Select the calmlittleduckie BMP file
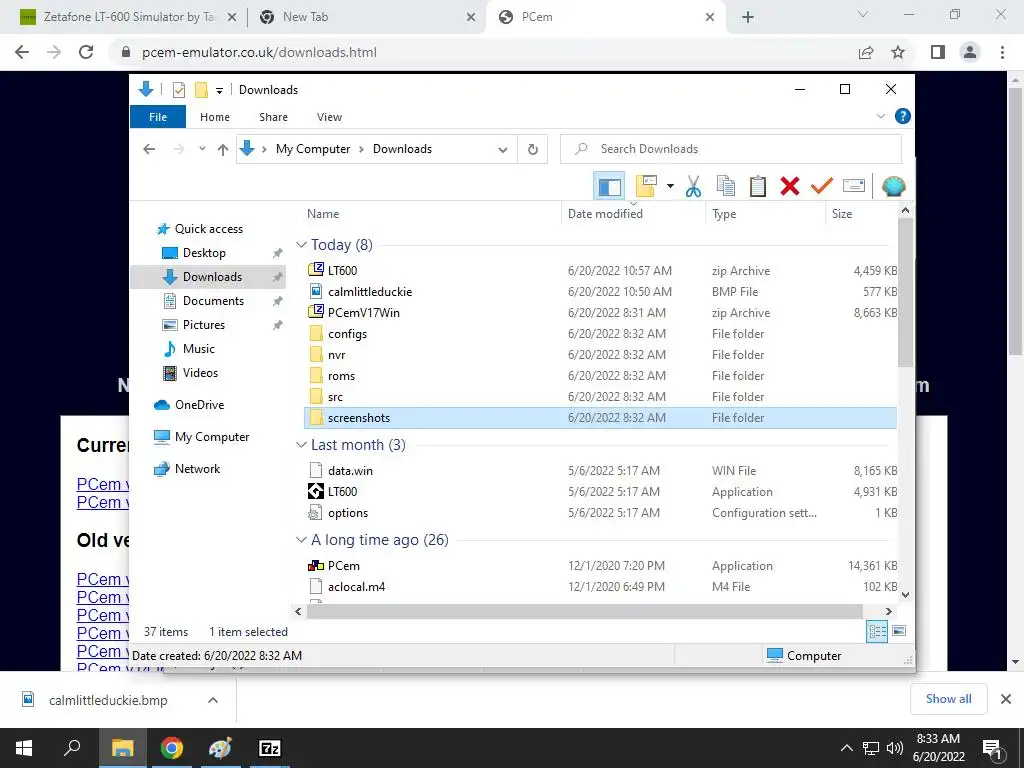 [601, 291]
